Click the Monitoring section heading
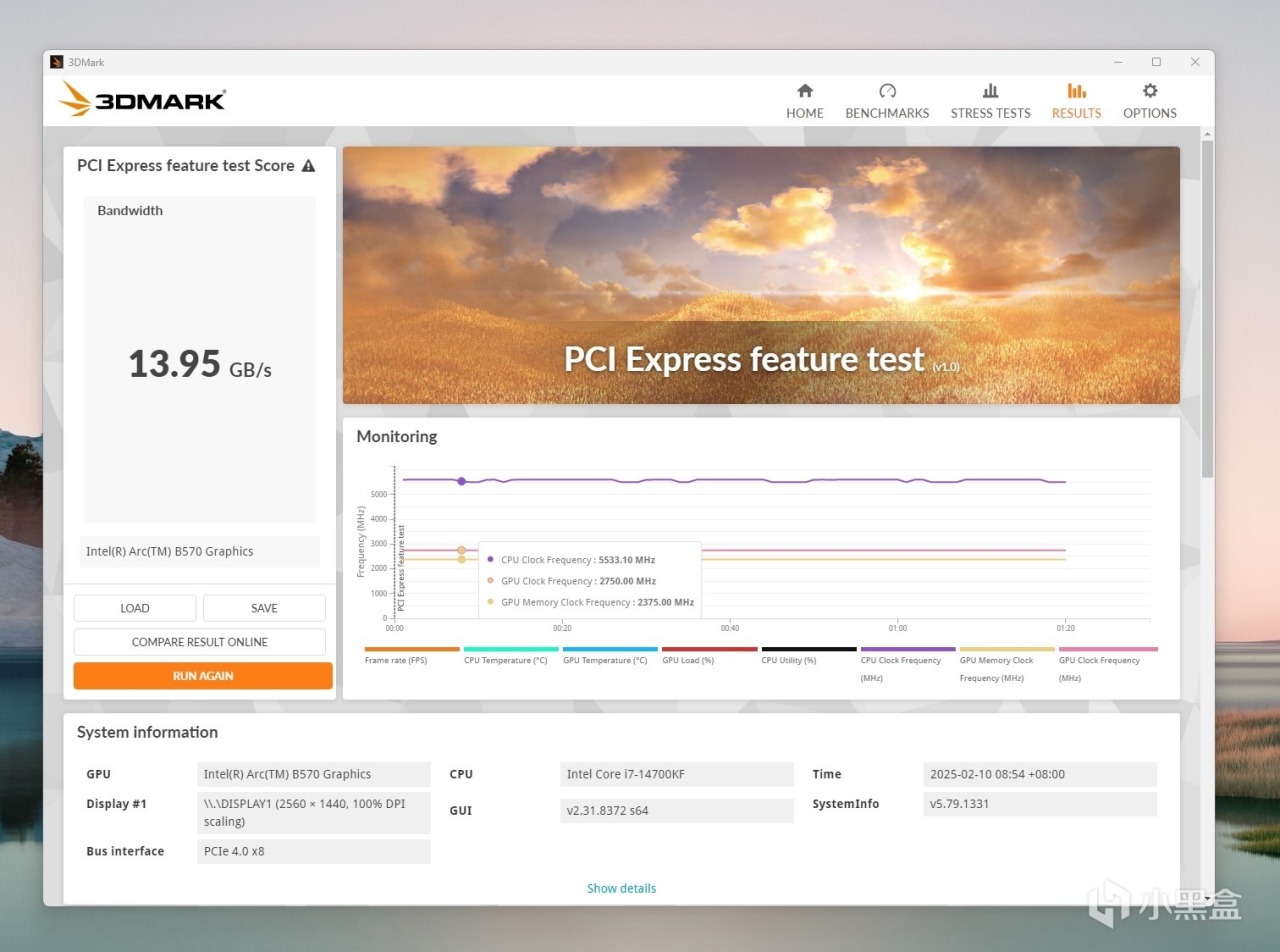The image size is (1280, 952). point(397,436)
